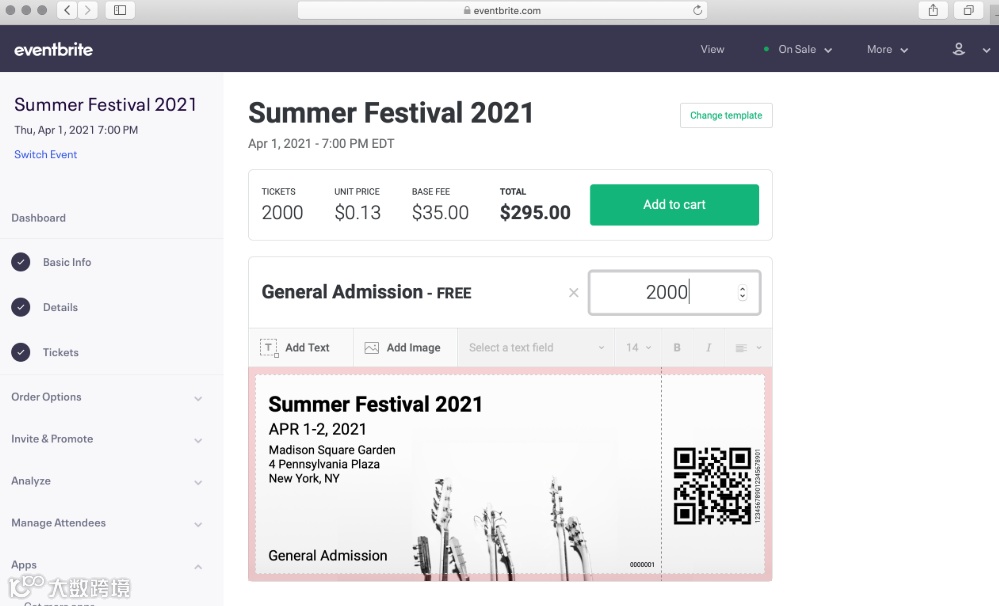Click the Add to cart button

point(674,205)
